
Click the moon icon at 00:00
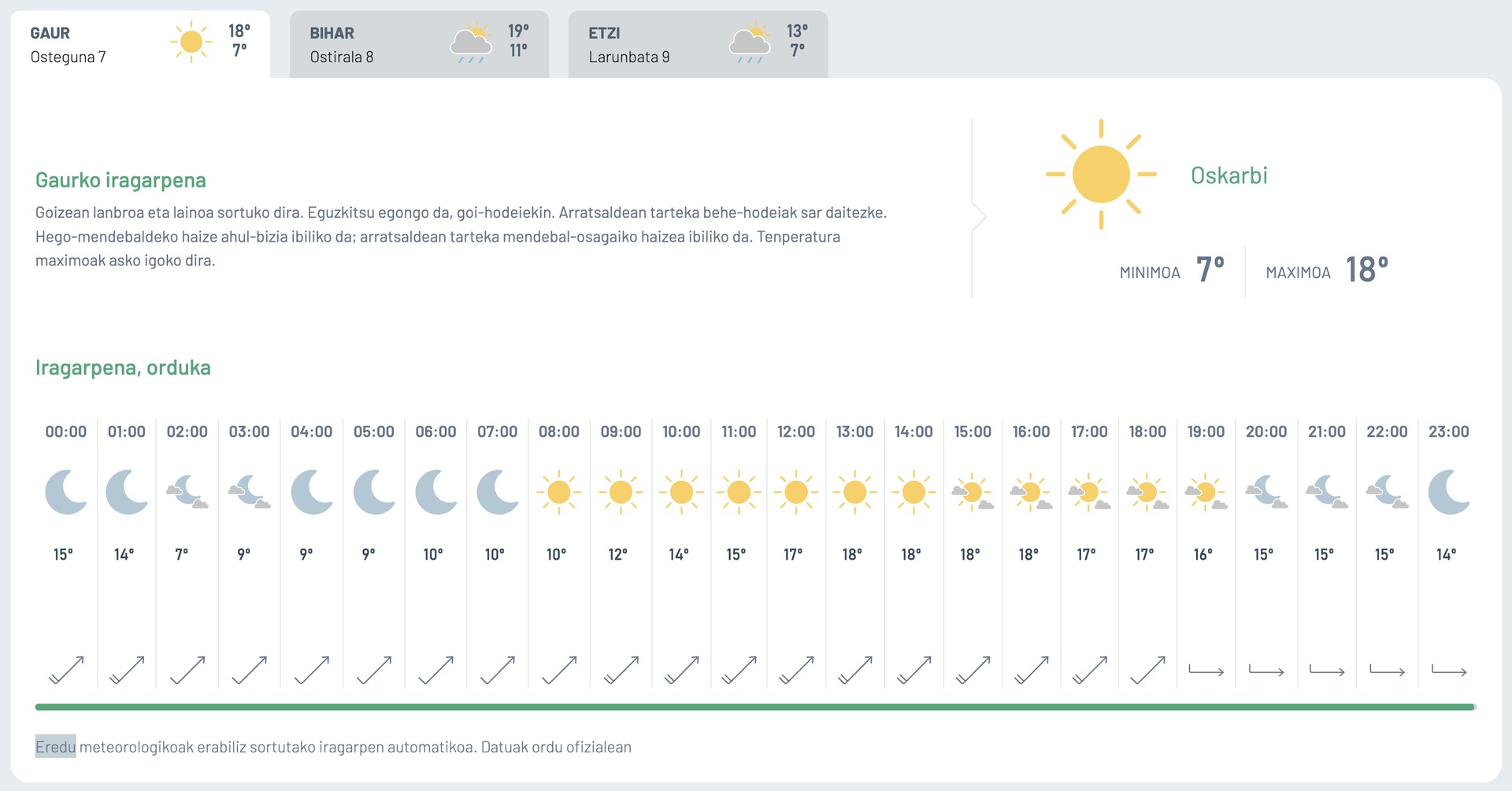(x=66, y=492)
